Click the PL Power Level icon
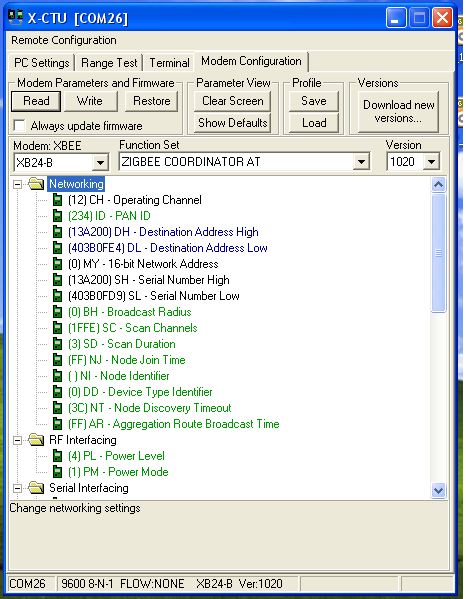The image size is (466, 599). [x=57, y=456]
